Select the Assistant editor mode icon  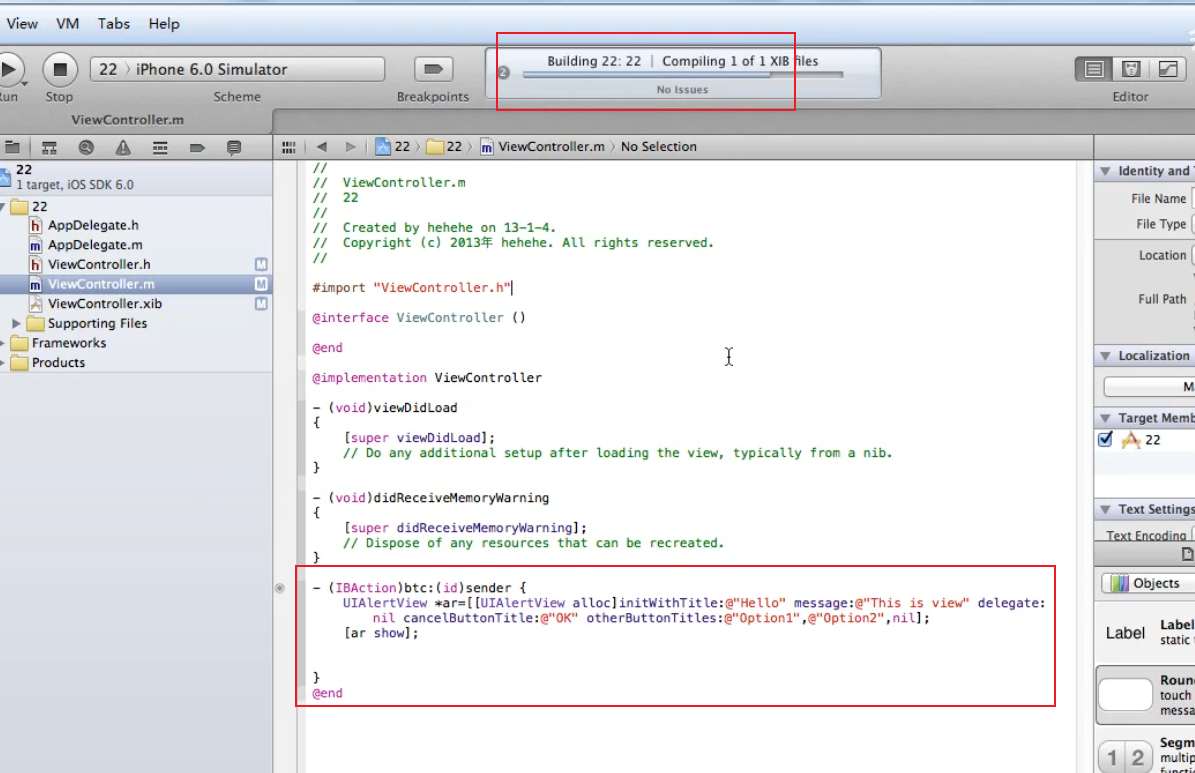[1131, 69]
